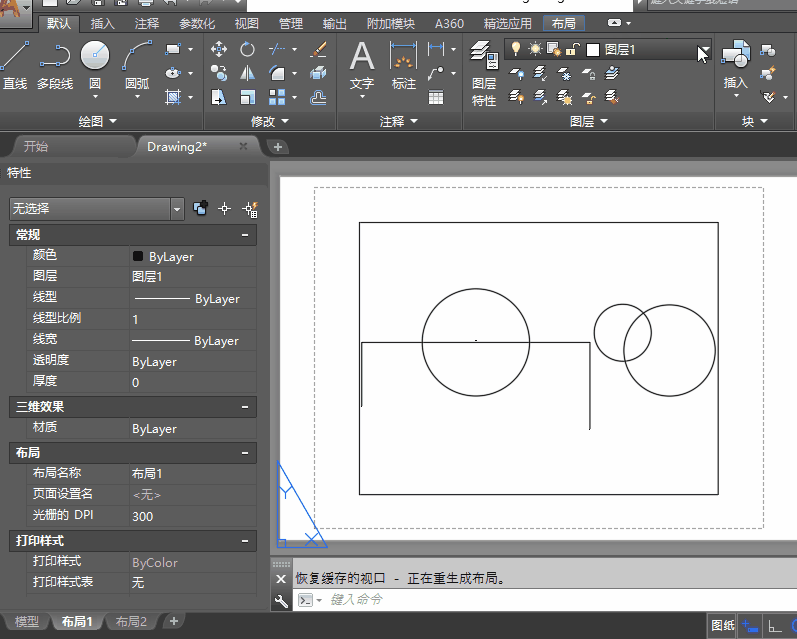Viewport: 797px width, 639px height.
Task: Click the Mirror tool icon
Action: coord(248,73)
